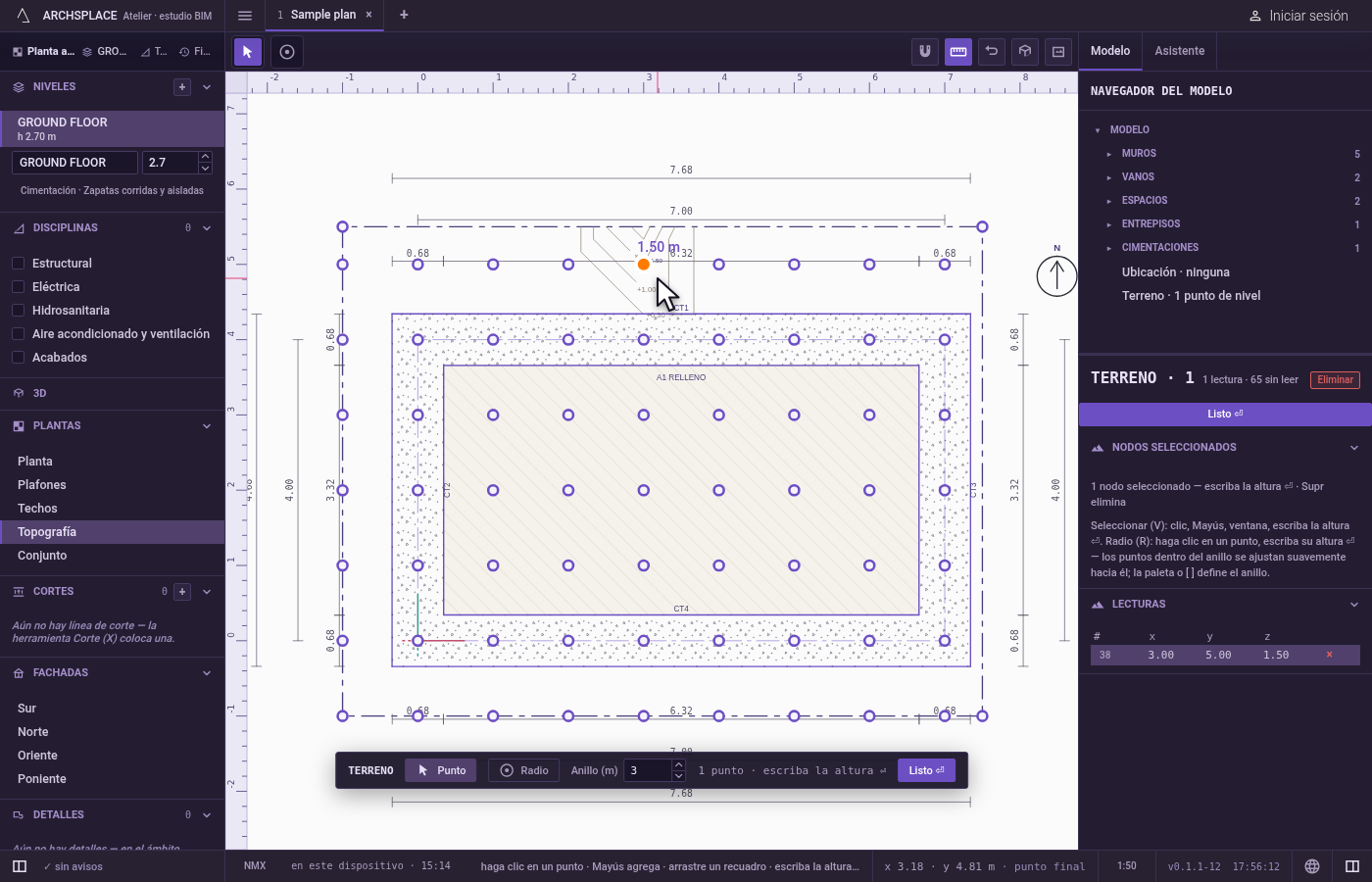Switch to the Asistente tab
This screenshot has height=882, width=1372.
[x=1179, y=51]
